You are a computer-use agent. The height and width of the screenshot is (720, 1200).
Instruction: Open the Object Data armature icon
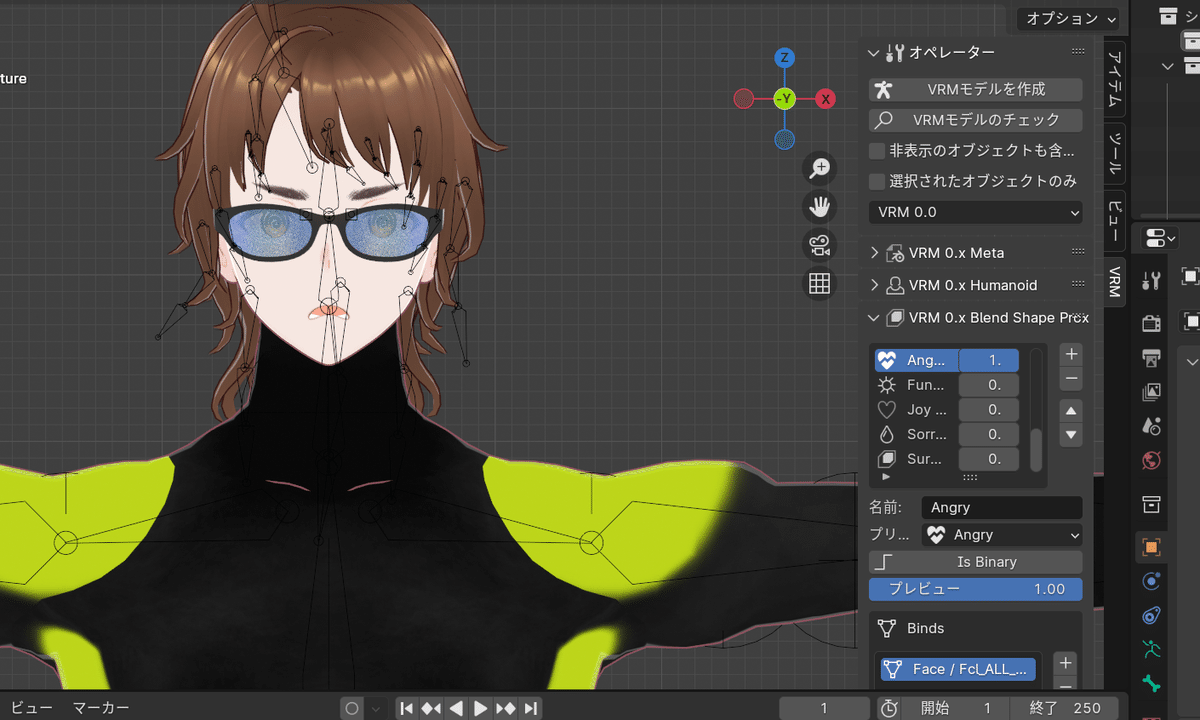[x=1151, y=650]
